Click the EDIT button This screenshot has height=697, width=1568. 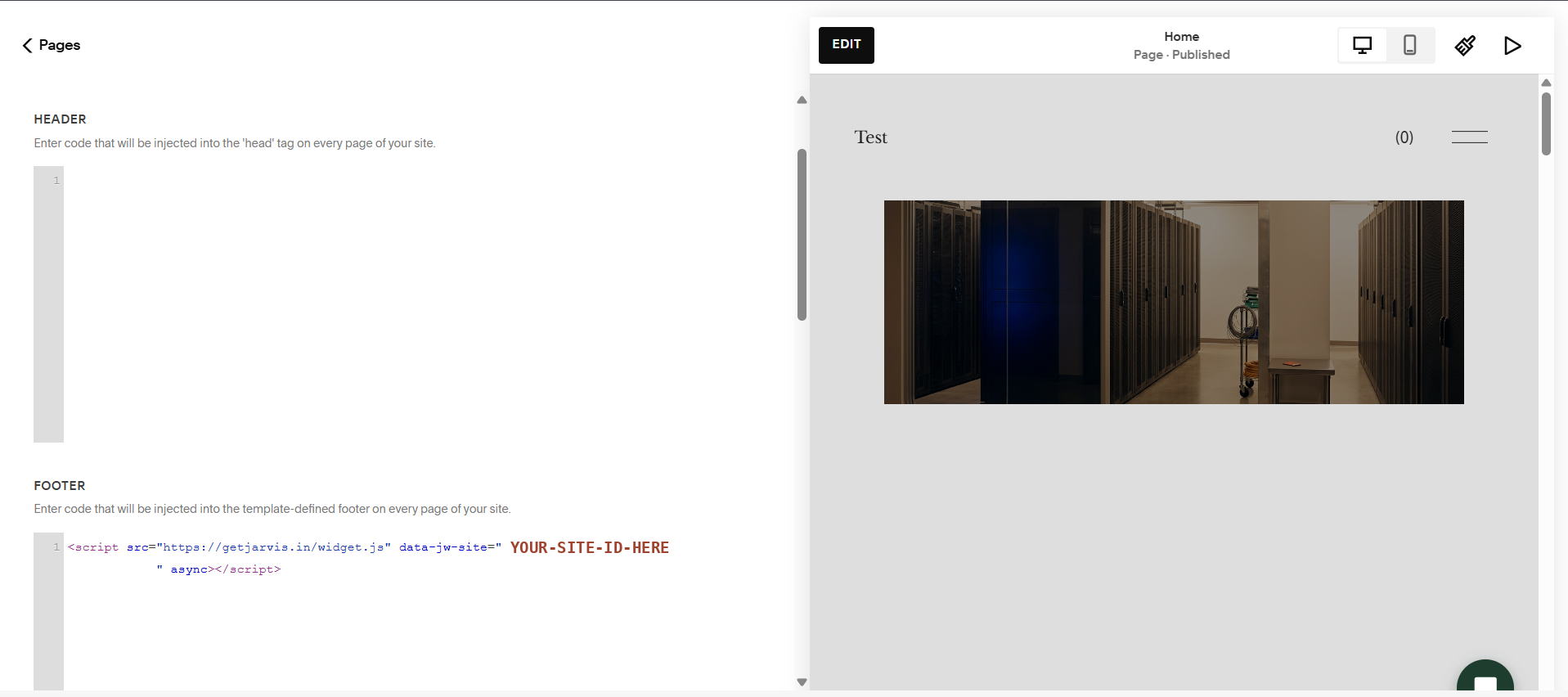[x=846, y=45]
